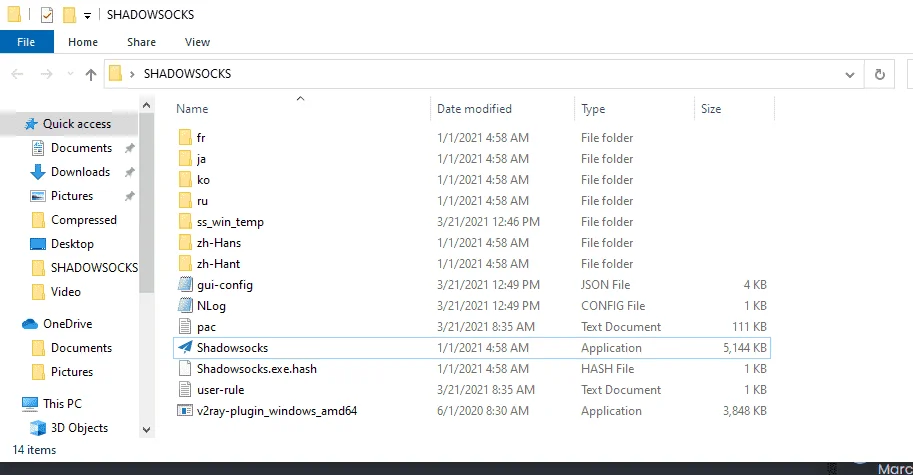Screen dimensions: 913x475
Task: Open Video folder in Quick access
Action: click(x=66, y=292)
